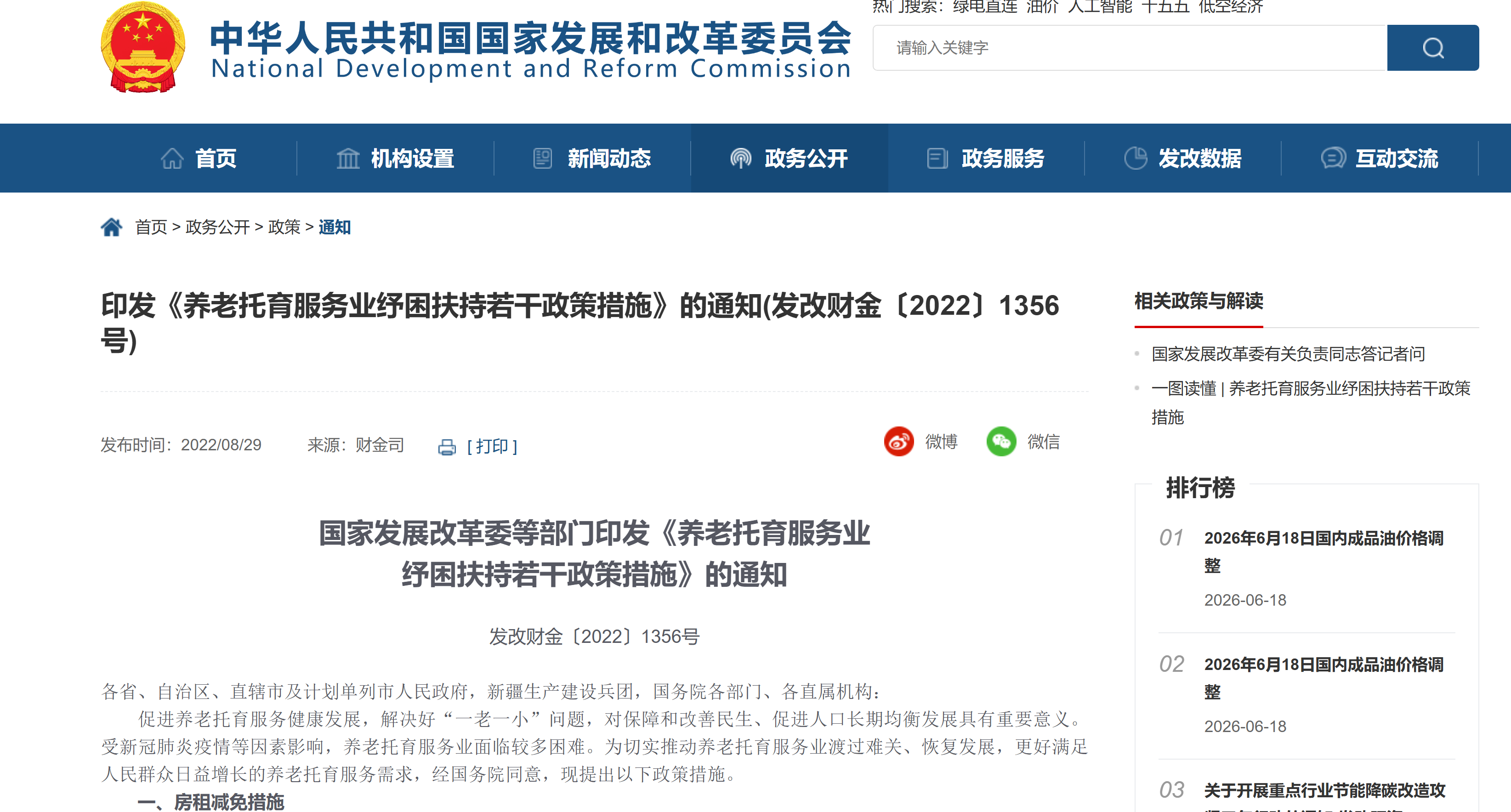This screenshot has width=1511, height=812.
Task: Click the pie chart icon beside 发改数据
Action: (1136, 159)
